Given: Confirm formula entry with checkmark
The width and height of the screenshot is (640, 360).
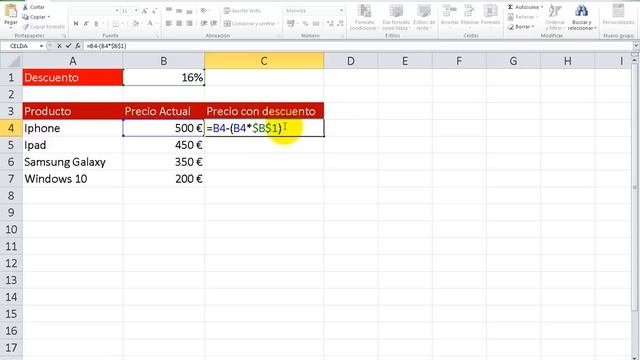Looking at the screenshot, I should tap(68, 46).
